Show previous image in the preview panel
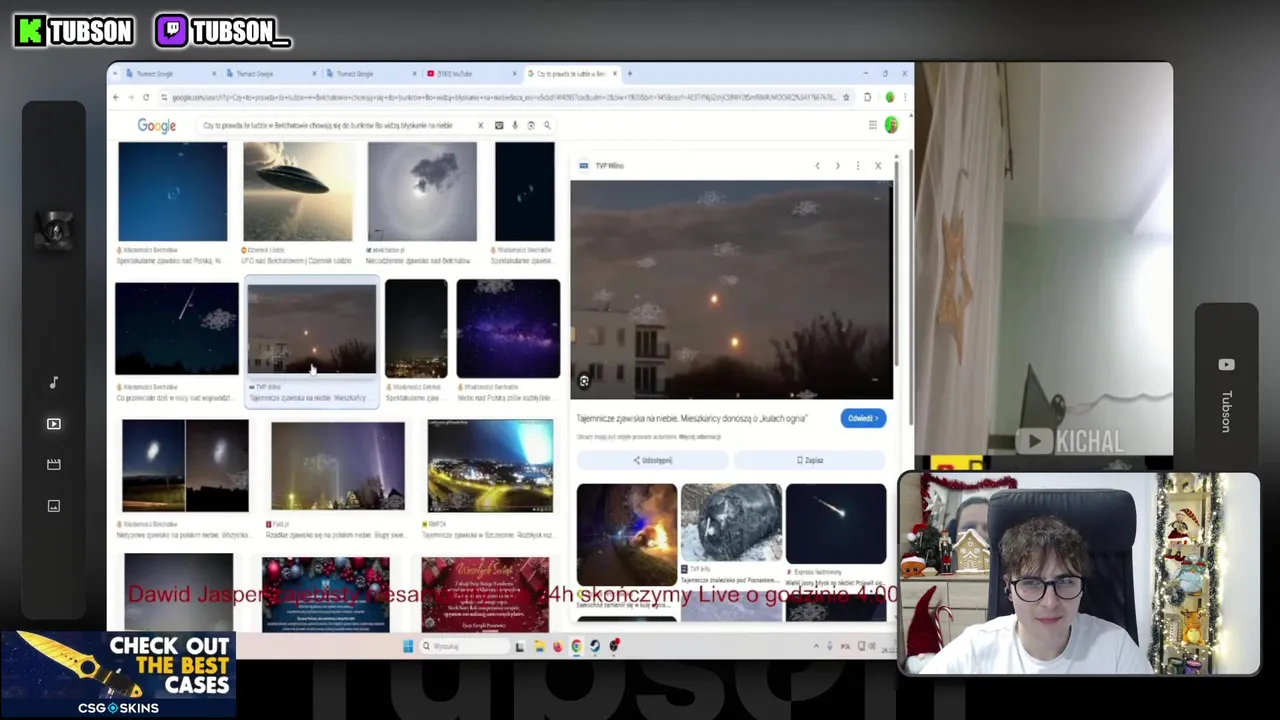The image size is (1280, 720). tap(817, 166)
